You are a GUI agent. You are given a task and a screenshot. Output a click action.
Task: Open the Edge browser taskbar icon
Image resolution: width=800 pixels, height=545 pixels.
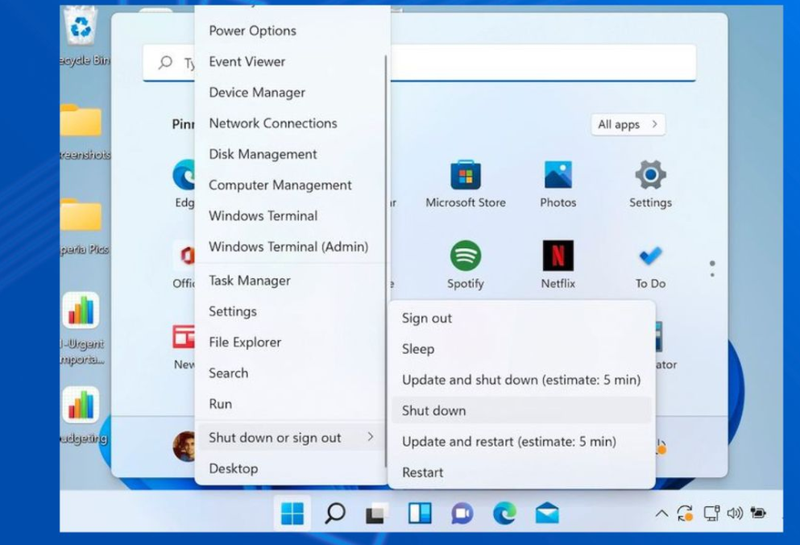504,513
